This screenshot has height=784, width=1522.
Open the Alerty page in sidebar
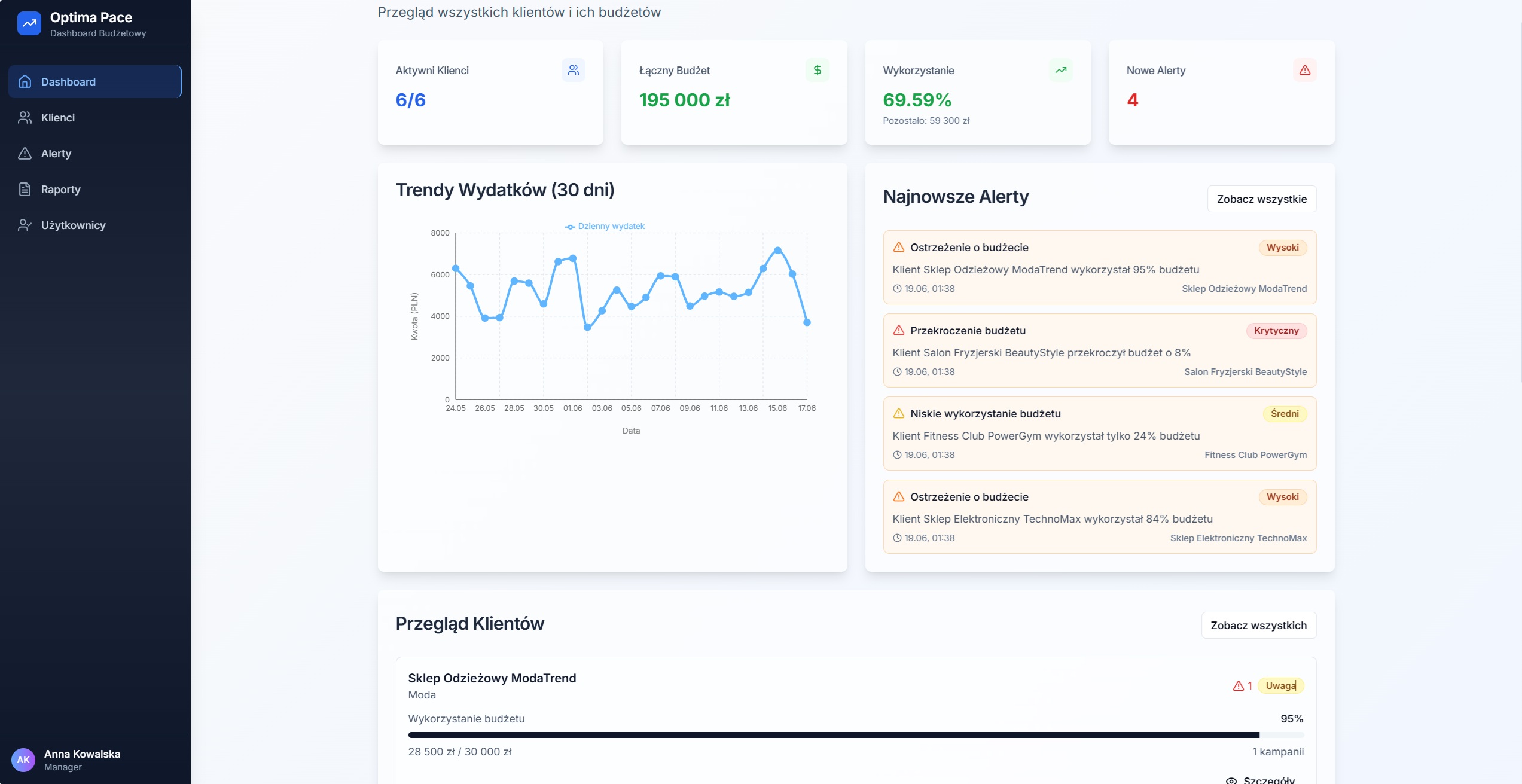(x=56, y=154)
